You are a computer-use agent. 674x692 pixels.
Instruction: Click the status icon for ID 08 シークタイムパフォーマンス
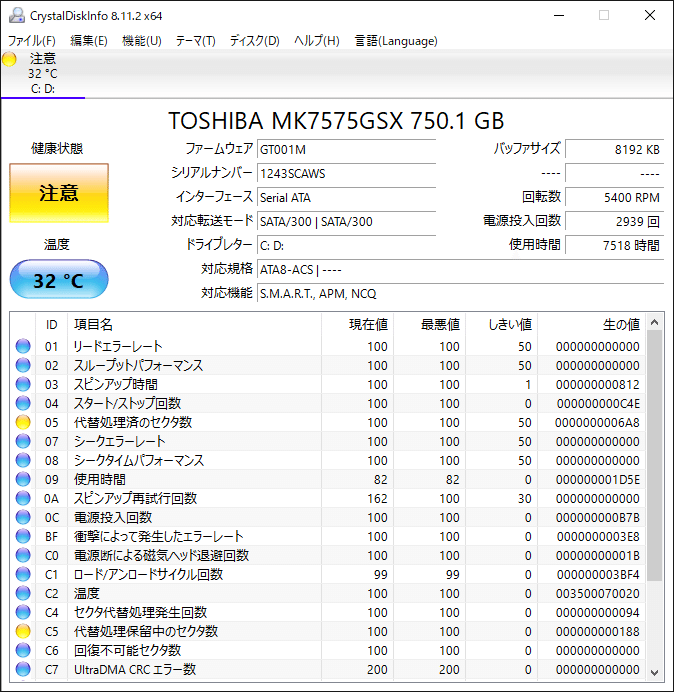[23, 460]
